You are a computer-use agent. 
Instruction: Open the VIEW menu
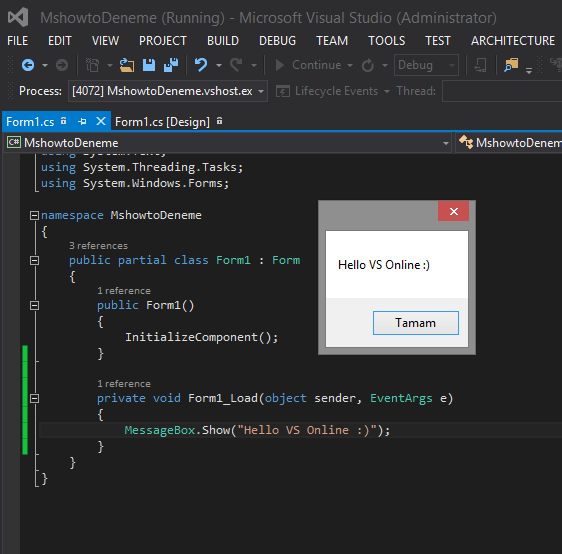click(105, 41)
